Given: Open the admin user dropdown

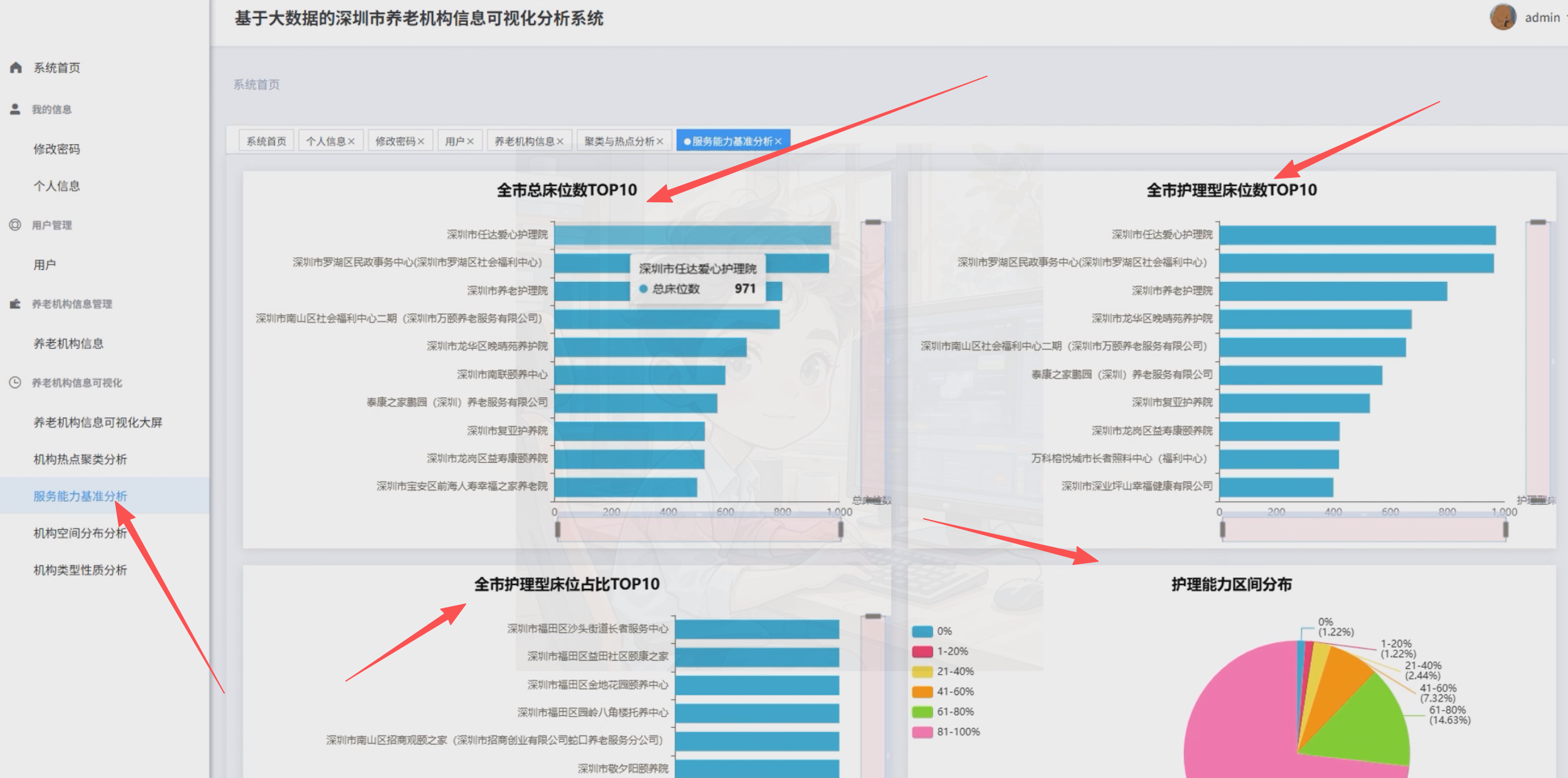Looking at the screenshot, I should coord(1542,18).
